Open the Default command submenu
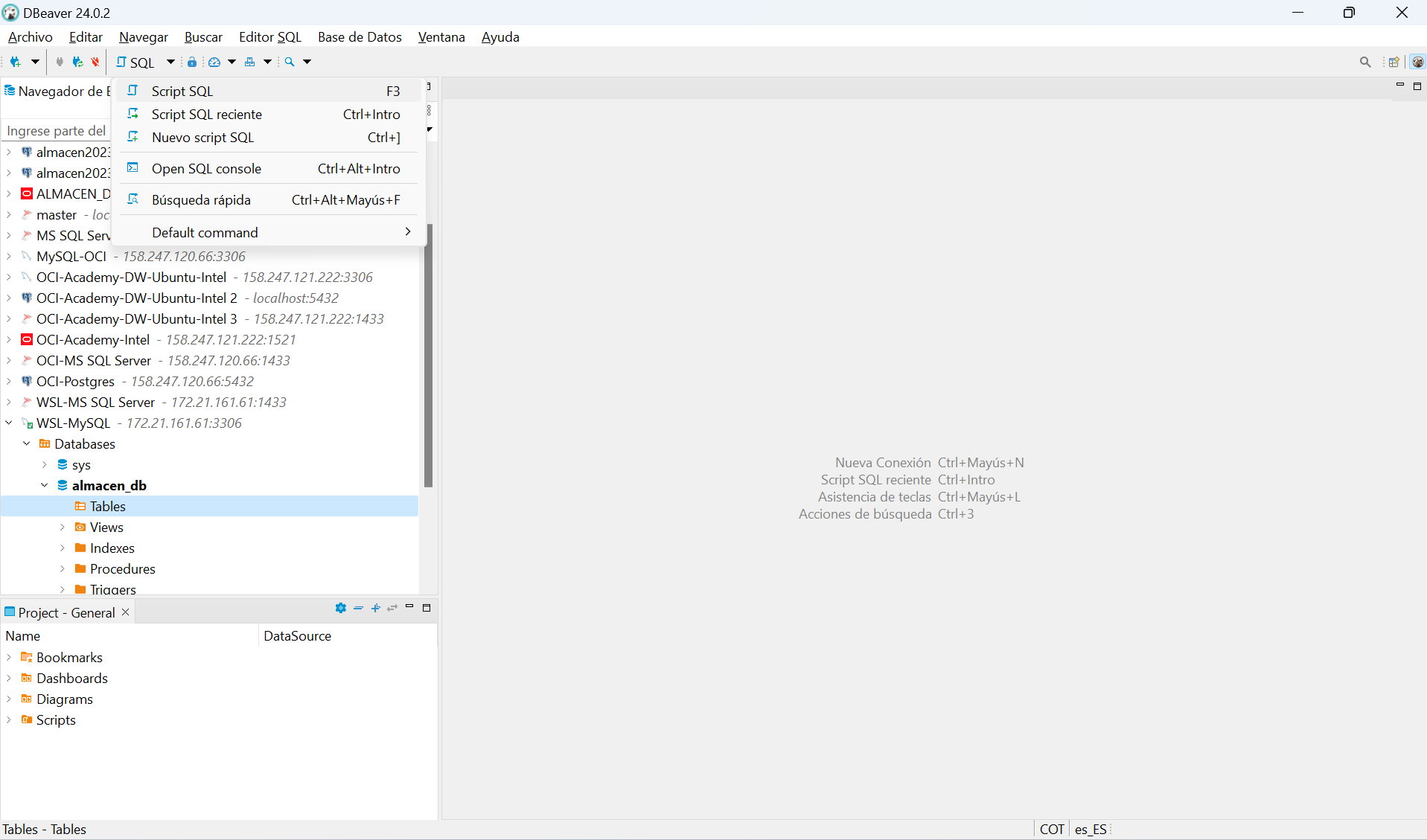 point(269,232)
